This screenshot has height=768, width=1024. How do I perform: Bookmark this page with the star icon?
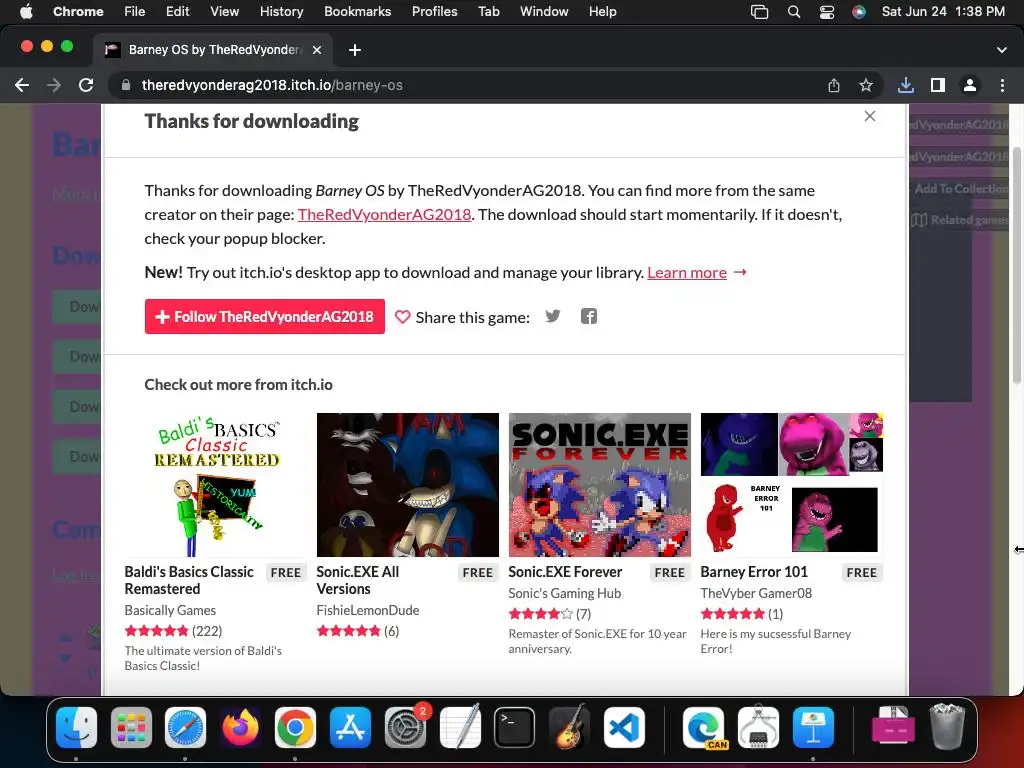[x=866, y=85]
